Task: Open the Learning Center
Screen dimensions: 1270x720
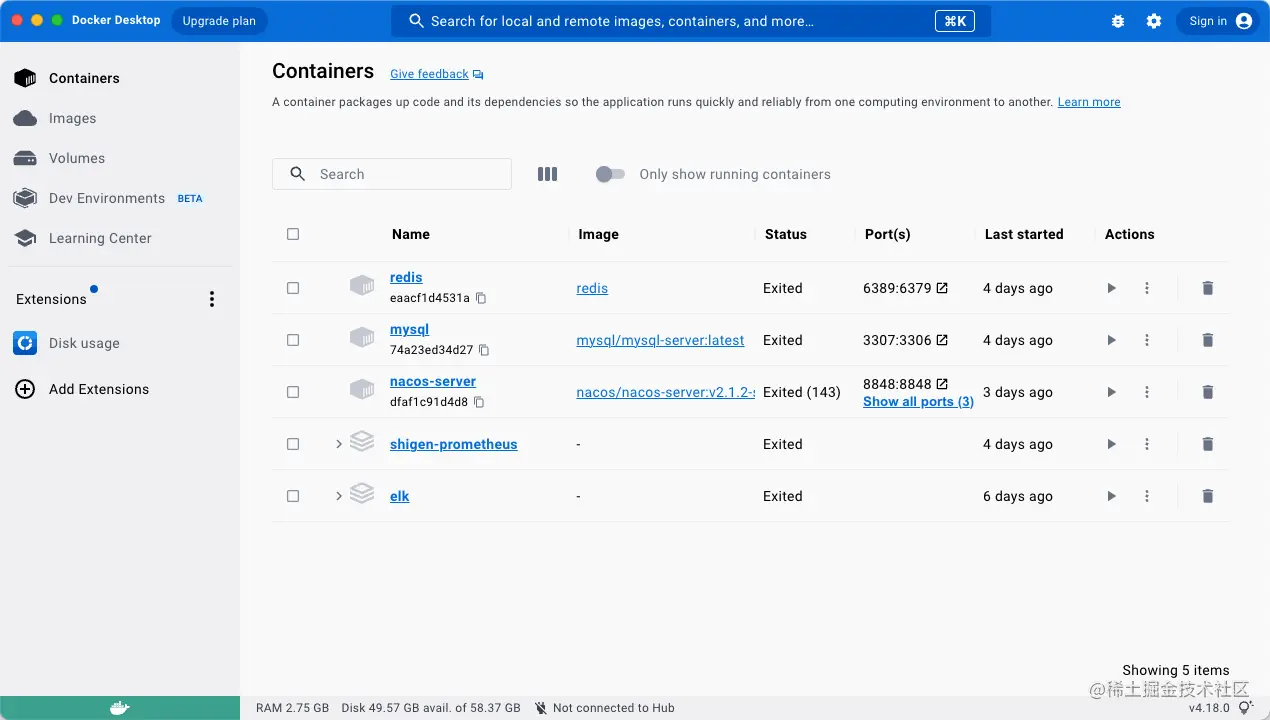Action: pyautogui.click(x=120, y=238)
